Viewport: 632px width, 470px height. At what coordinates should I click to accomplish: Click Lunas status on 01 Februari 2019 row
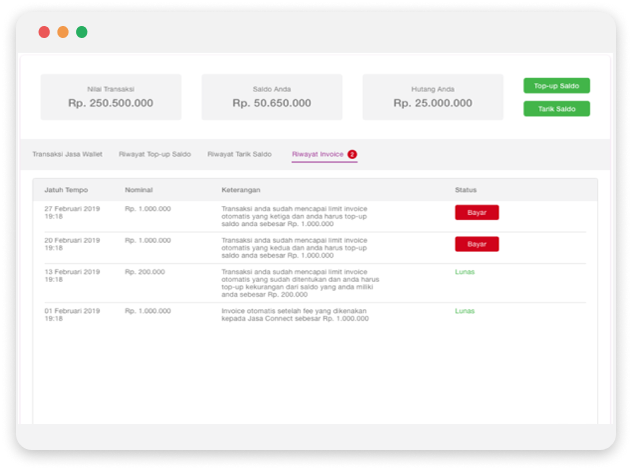click(x=465, y=311)
